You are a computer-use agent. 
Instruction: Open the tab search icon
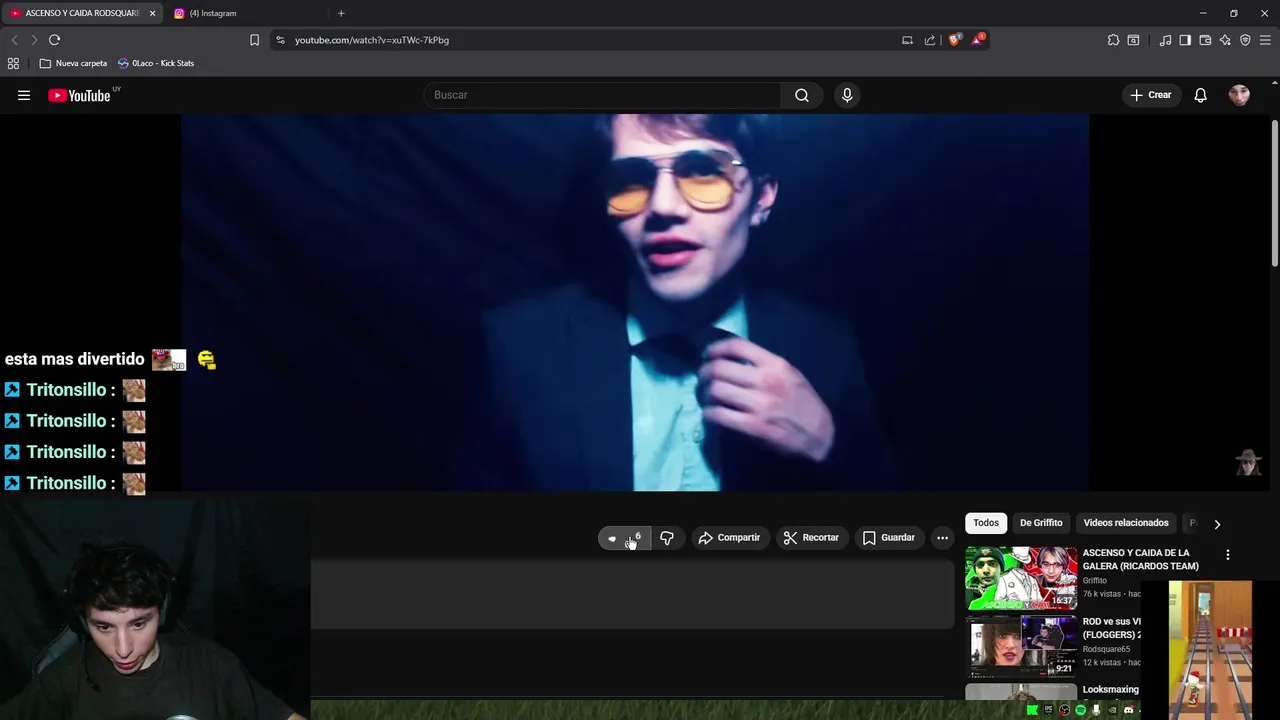1133,40
